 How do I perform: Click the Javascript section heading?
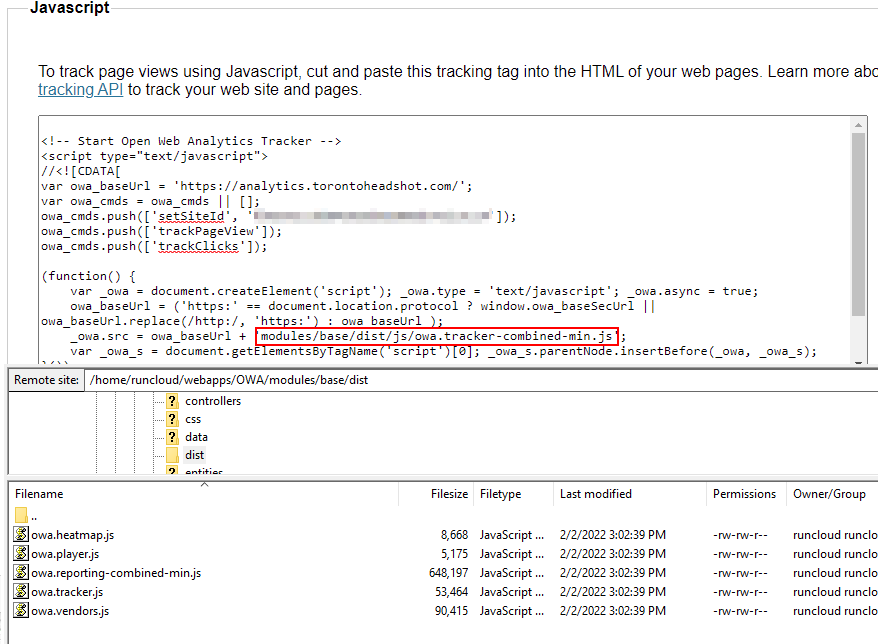(69, 8)
